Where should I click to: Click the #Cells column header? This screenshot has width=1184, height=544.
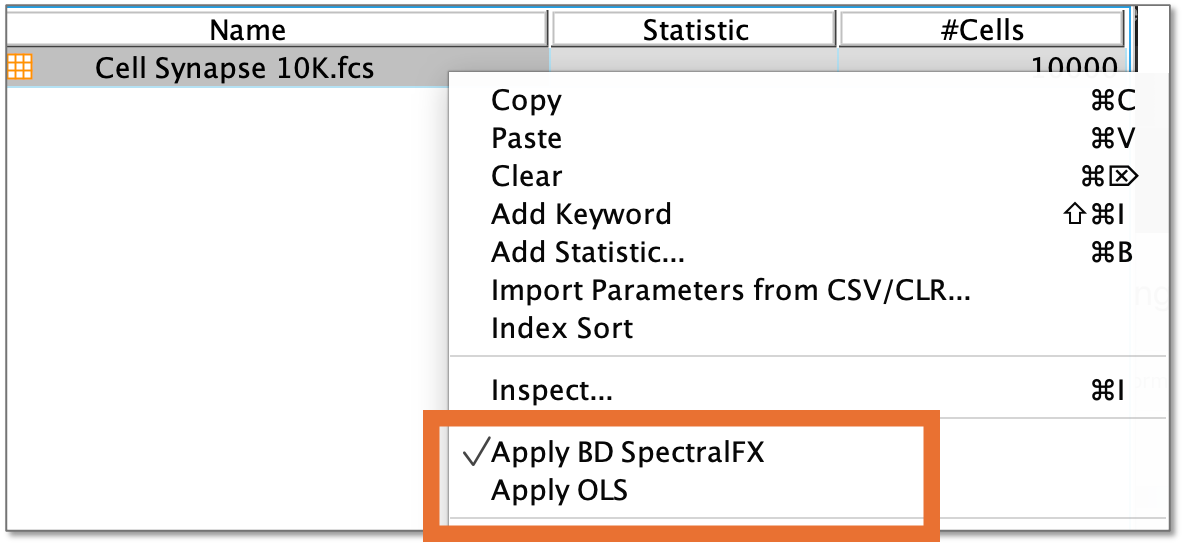[x=980, y=30]
